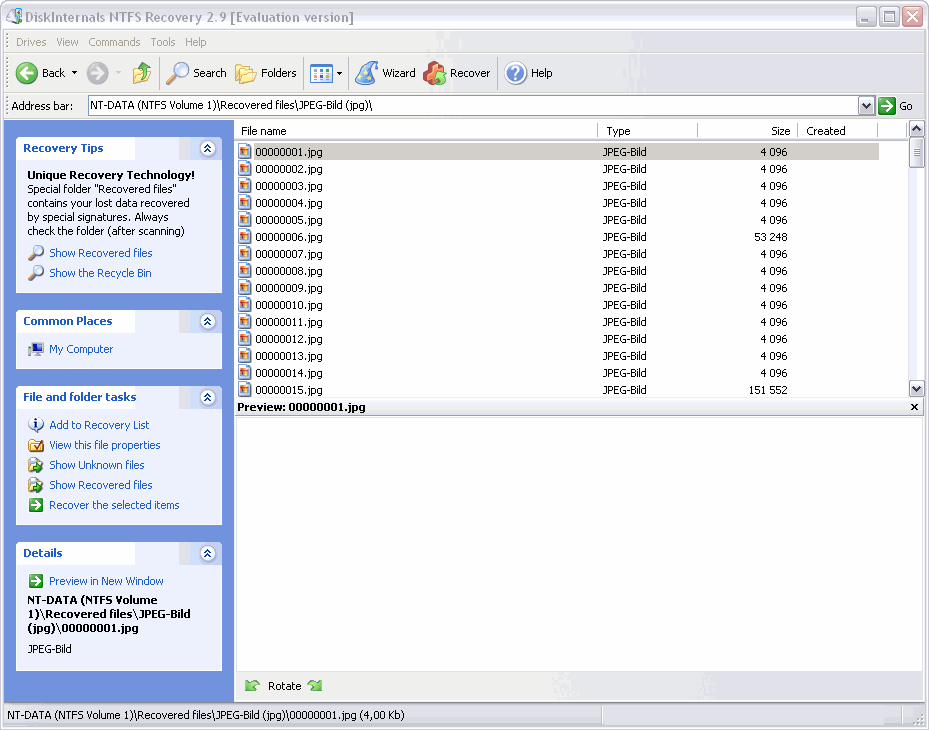929x730 pixels.
Task: Click the green Back arrow icon
Action: coord(27,73)
